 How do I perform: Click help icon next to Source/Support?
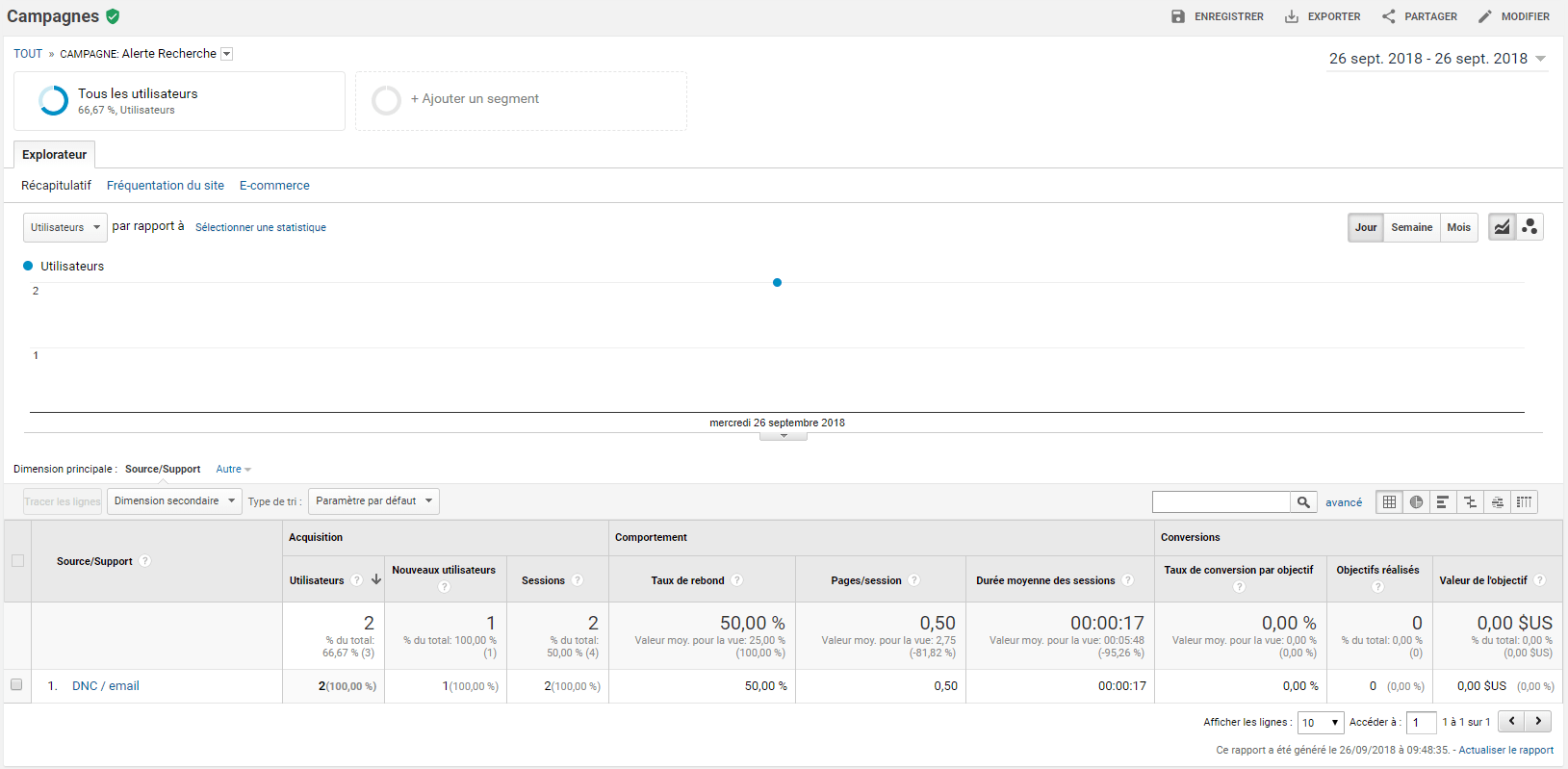144,561
